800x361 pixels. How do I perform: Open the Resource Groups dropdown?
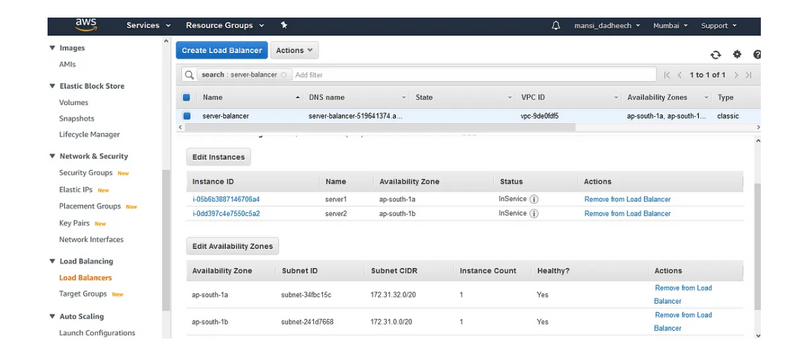(x=225, y=25)
